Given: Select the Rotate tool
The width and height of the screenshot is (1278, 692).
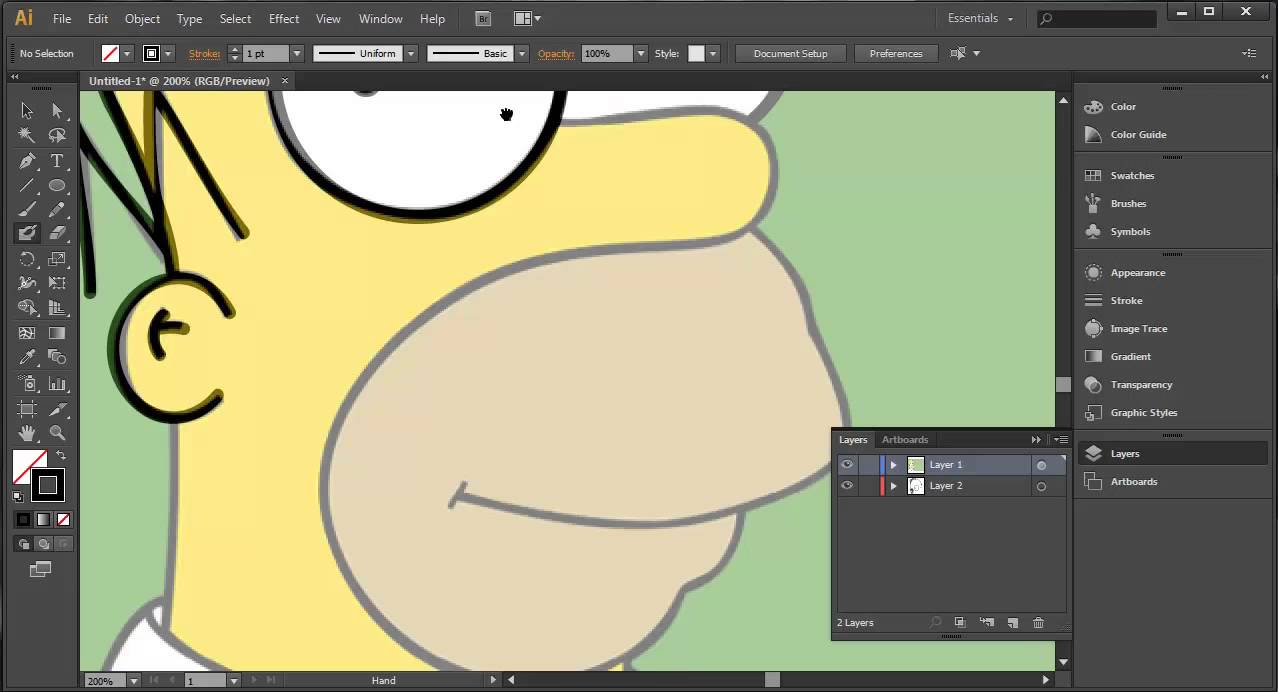Looking at the screenshot, I should (x=27, y=259).
